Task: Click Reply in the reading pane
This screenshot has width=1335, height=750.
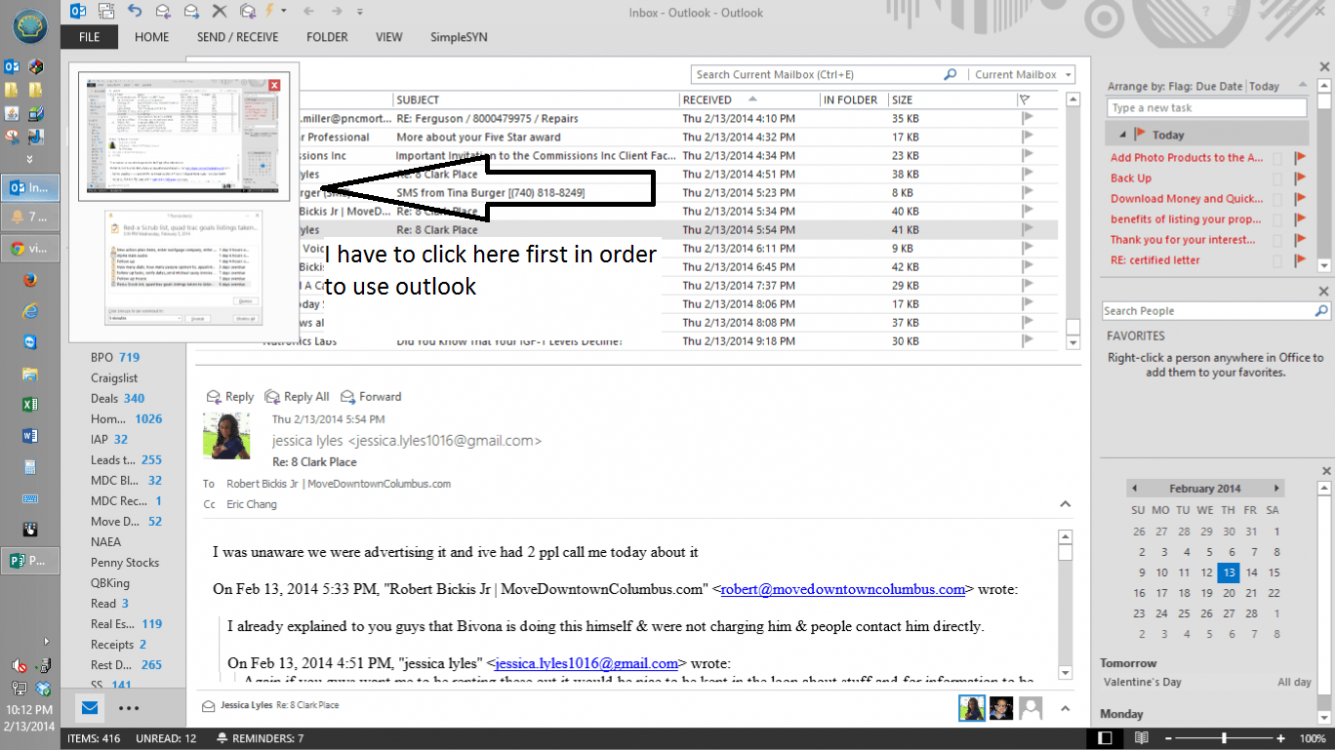Action: pyautogui.click(x=229, y=397)
